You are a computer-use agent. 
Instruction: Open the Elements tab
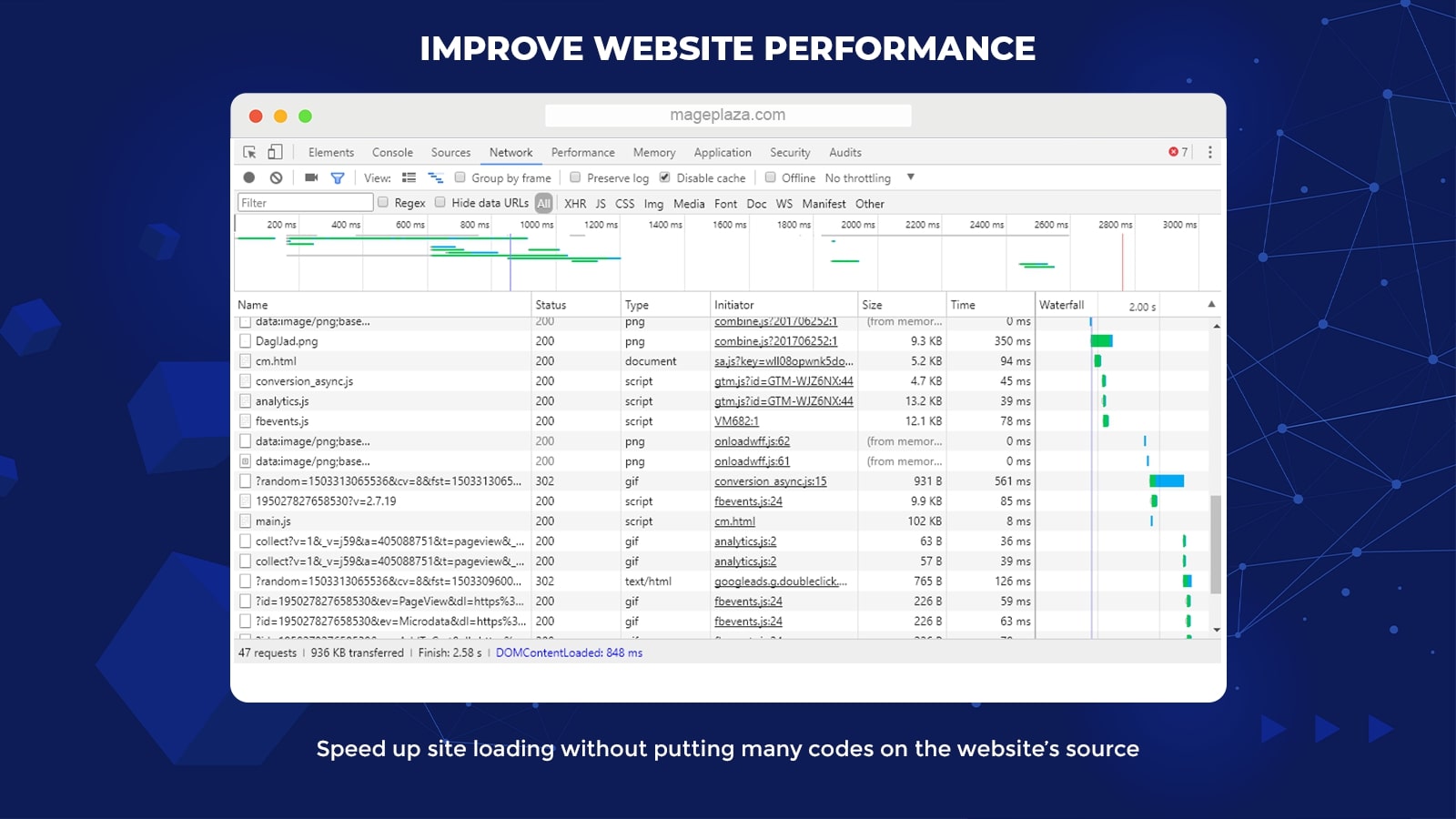331,152
